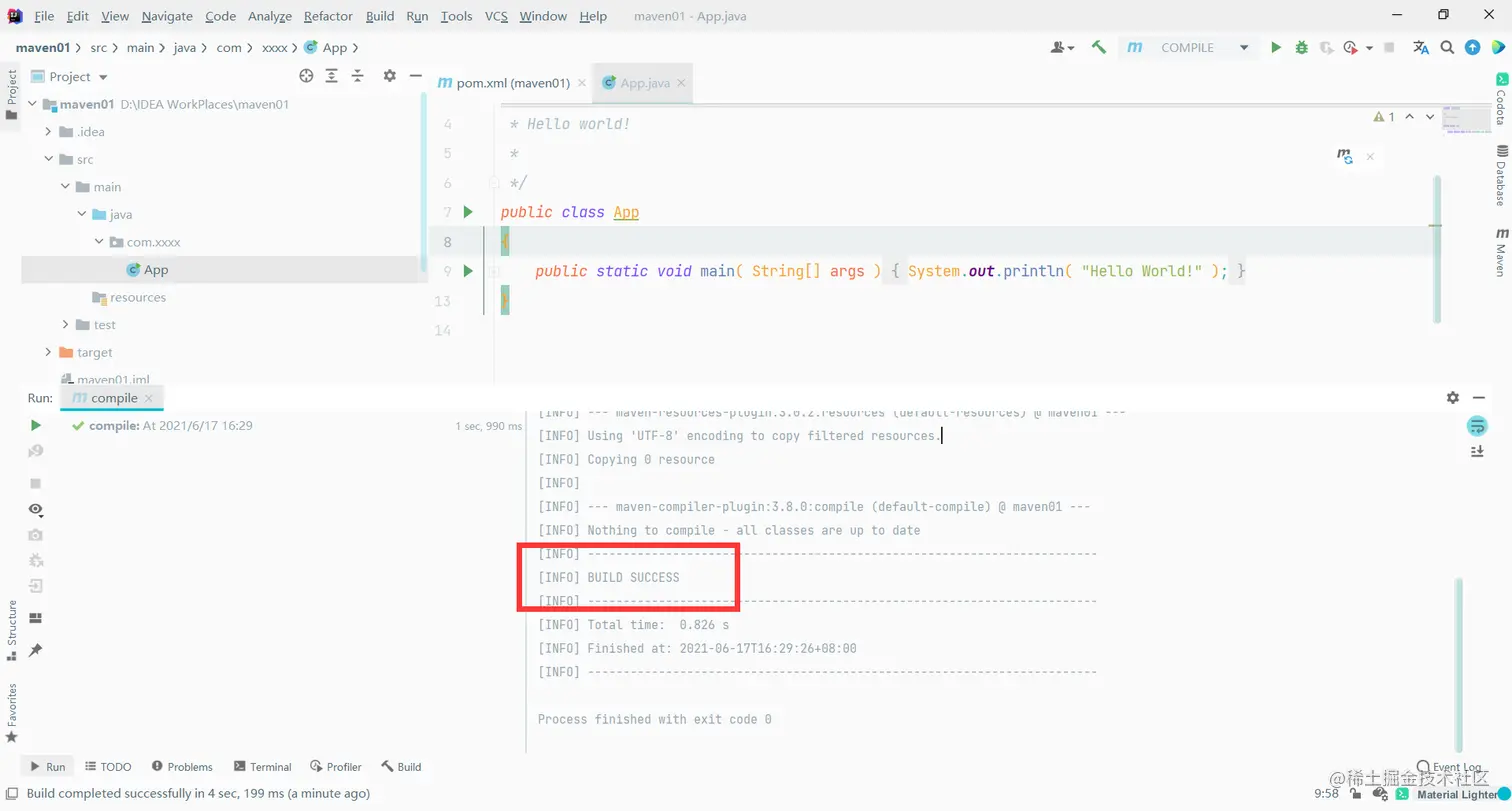
Task: Open the Translate icon in the toolbar
Action: click(x=1420, y=47)
